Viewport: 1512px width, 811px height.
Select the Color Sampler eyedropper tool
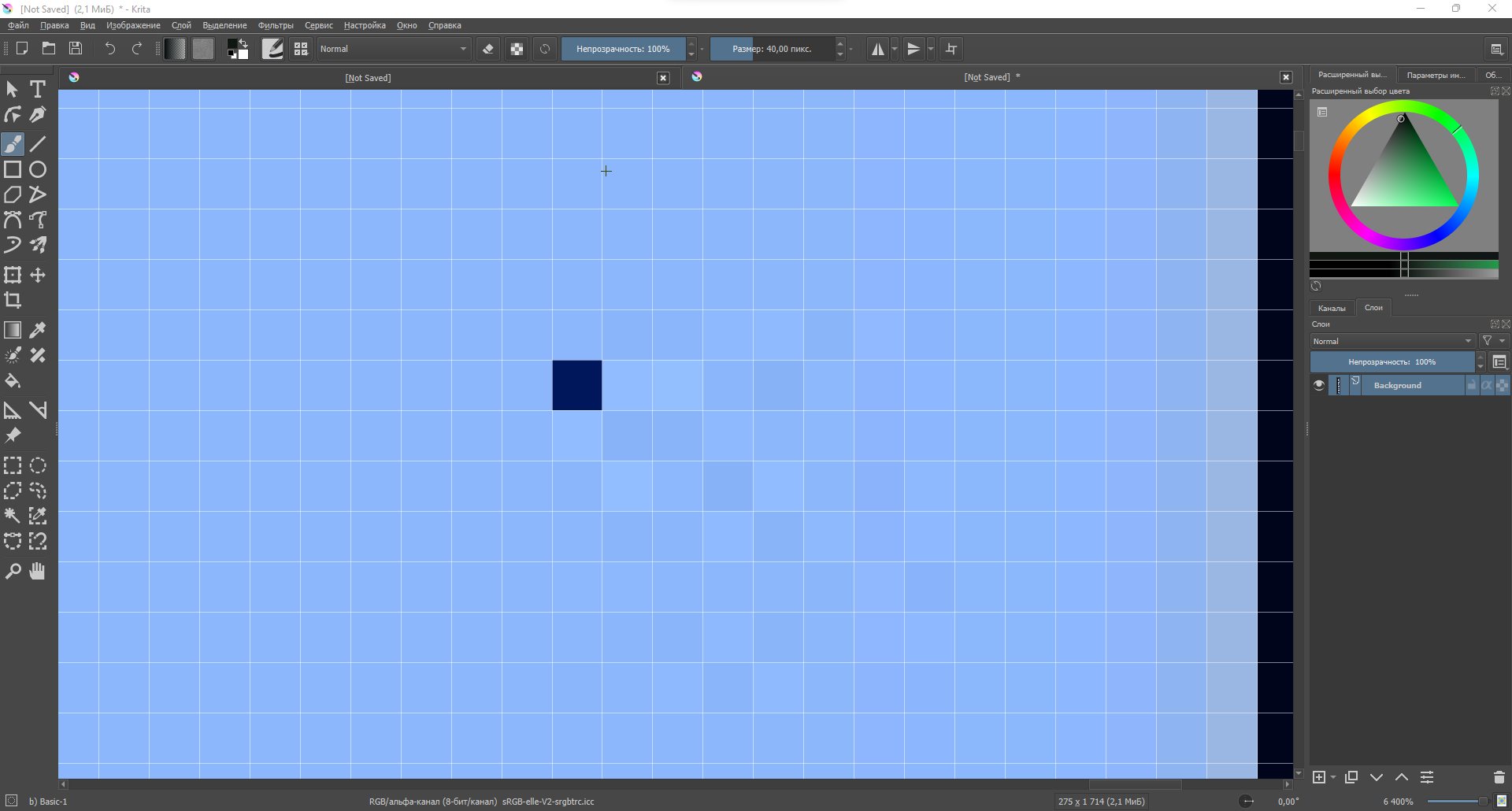(x=37, y=330)
